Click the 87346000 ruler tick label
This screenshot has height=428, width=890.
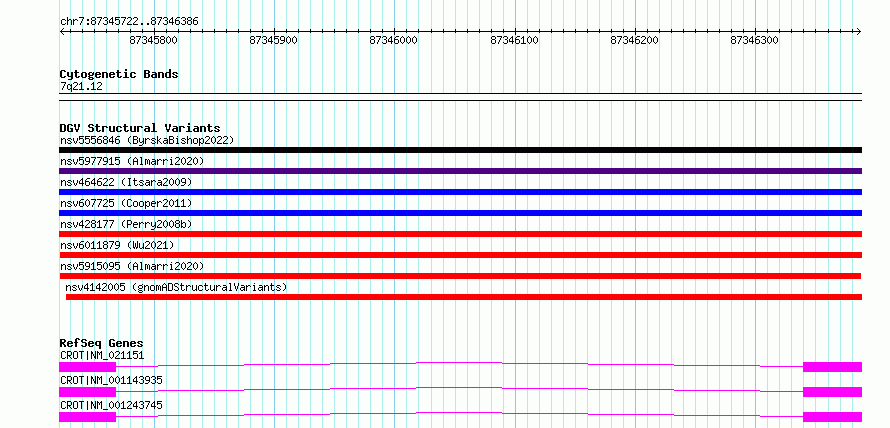tap(393, 40)
